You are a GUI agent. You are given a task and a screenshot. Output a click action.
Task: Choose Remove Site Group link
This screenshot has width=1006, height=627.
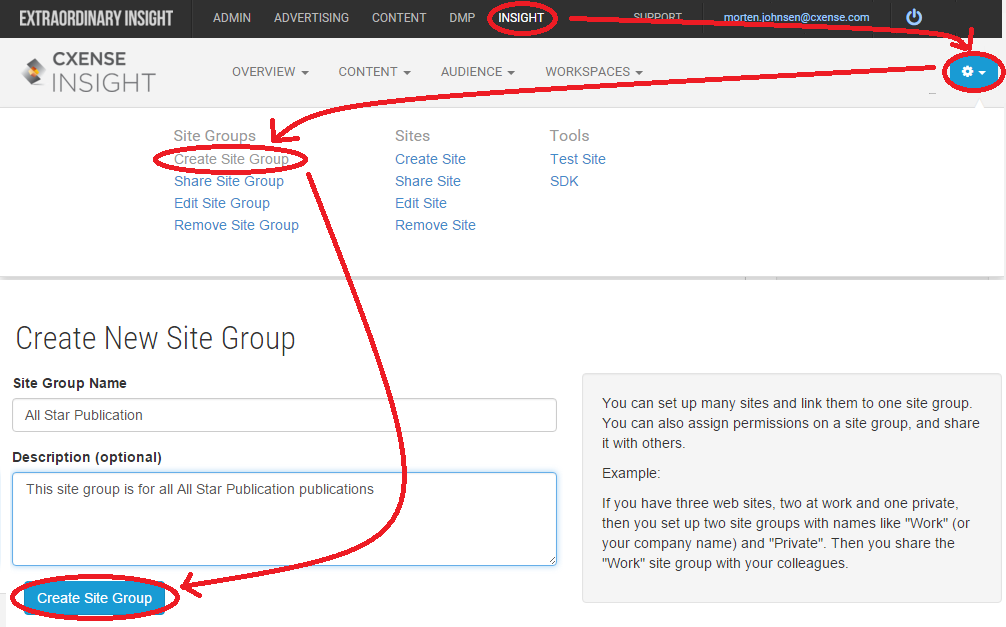pyautogui.click(x=236, y=225)
